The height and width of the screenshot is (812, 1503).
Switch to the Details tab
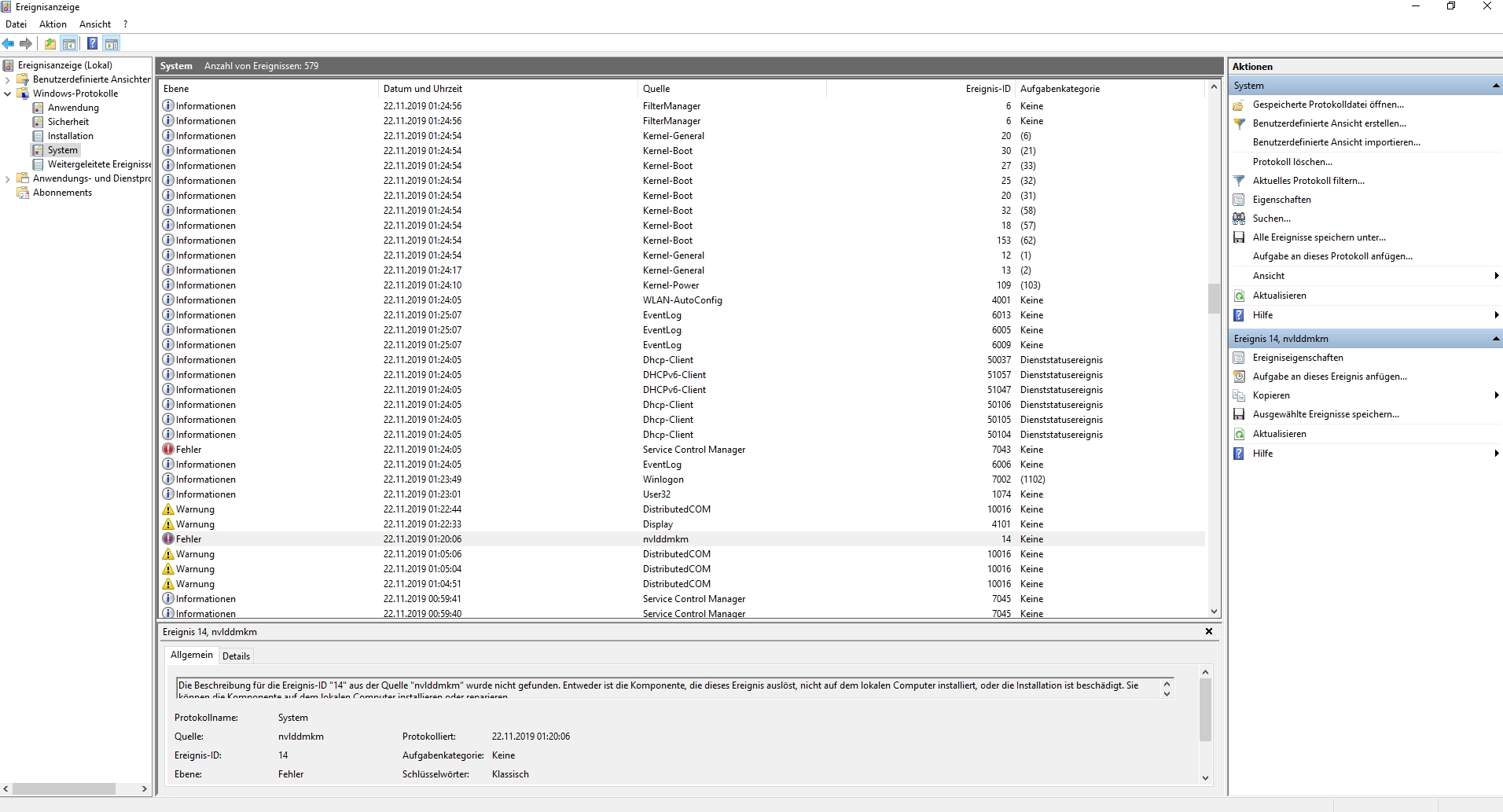(236, 656)
